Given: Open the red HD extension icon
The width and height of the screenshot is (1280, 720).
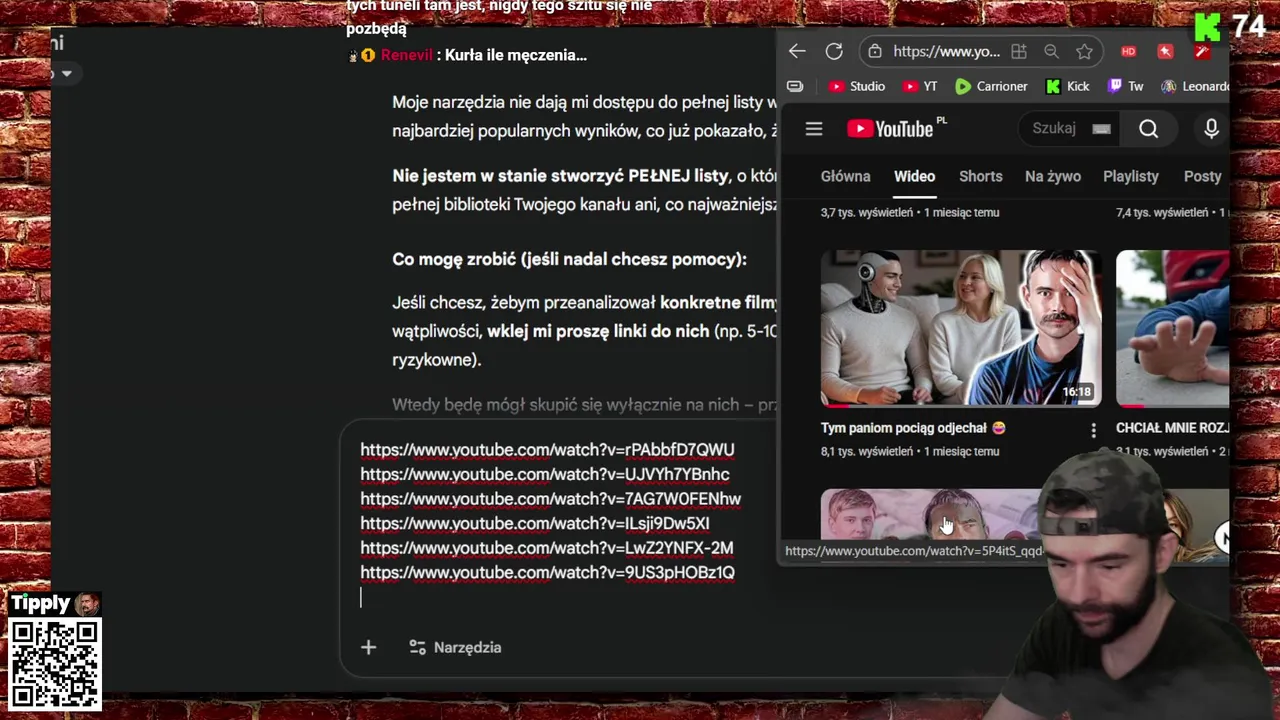Looking at the screenshot, I should pos(1128,52).
